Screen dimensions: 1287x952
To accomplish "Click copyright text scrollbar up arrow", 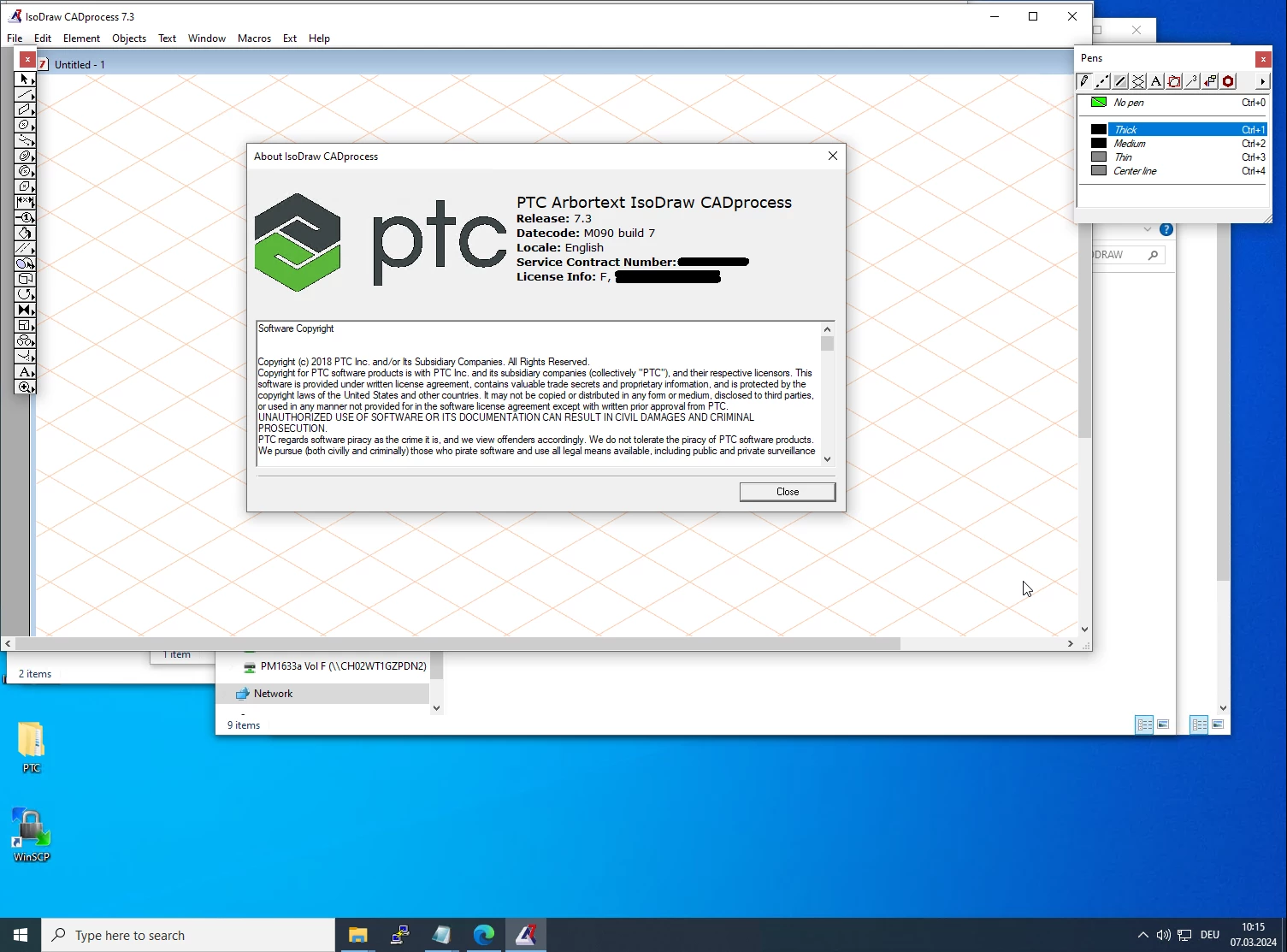I will (827, 329).
